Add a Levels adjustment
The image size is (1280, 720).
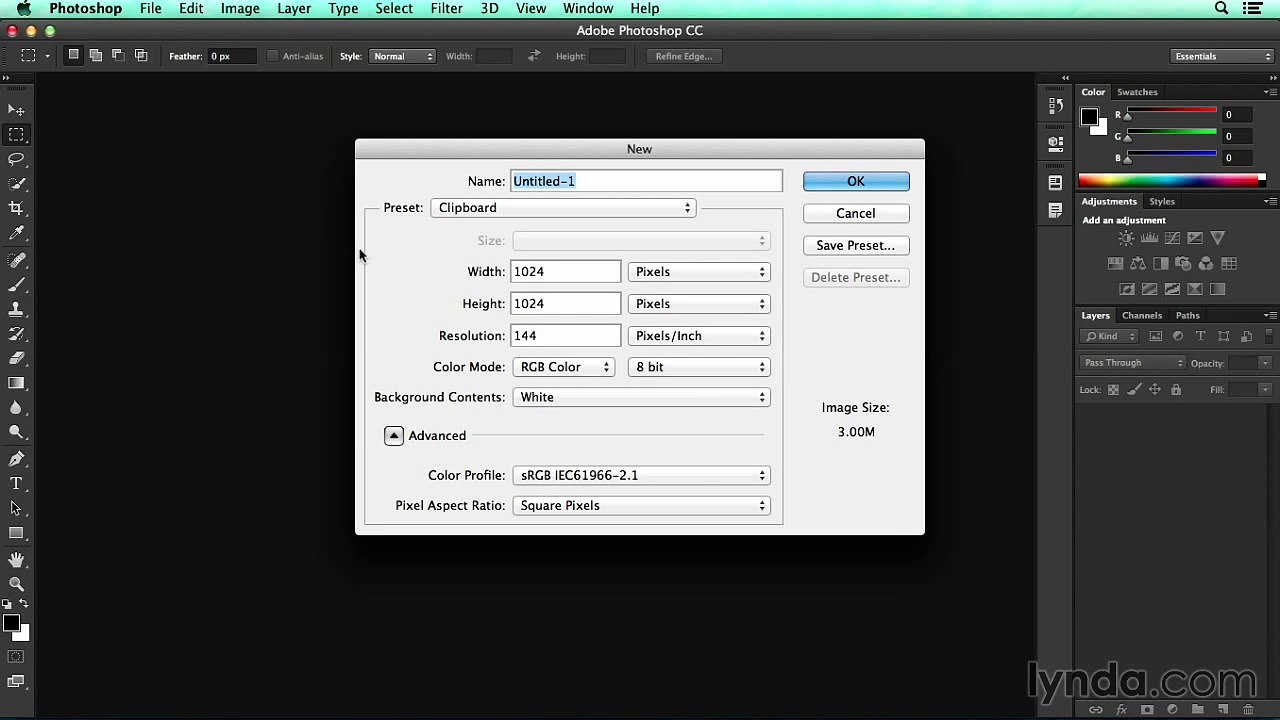[x=1149, y=238]
